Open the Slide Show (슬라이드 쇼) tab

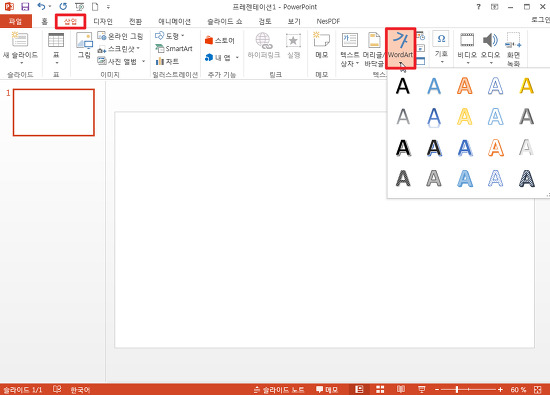224,21
